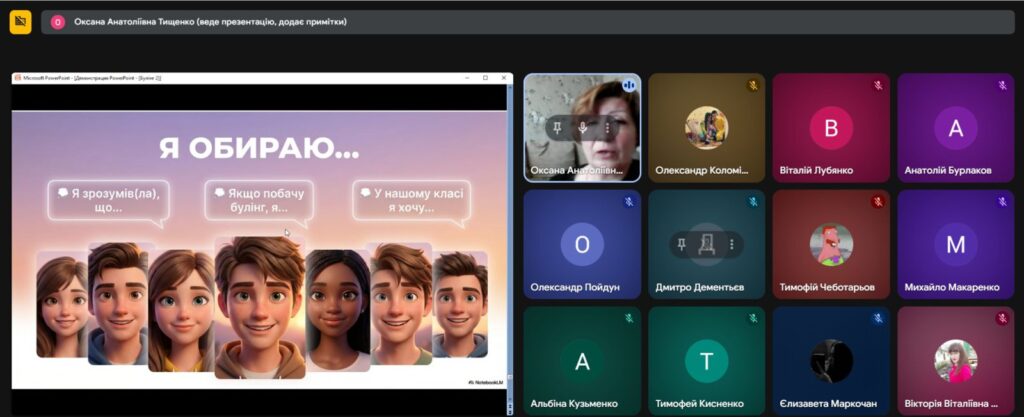Click muted mic icon on Михайло Макаренко's tile
Viewport: 1024px width, 417px height.
click(x=1001, y=202)
